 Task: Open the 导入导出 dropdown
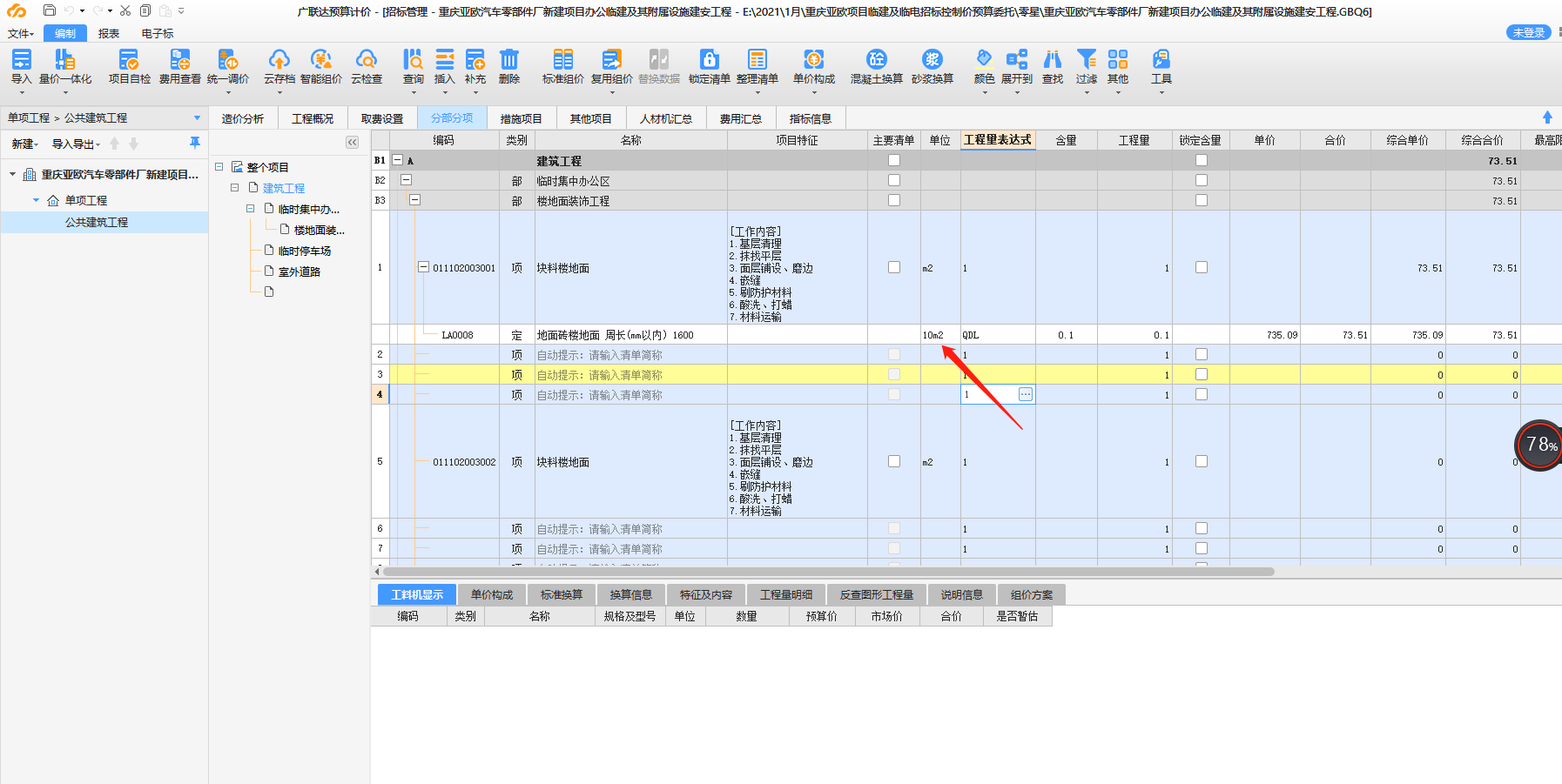point(76,144)
